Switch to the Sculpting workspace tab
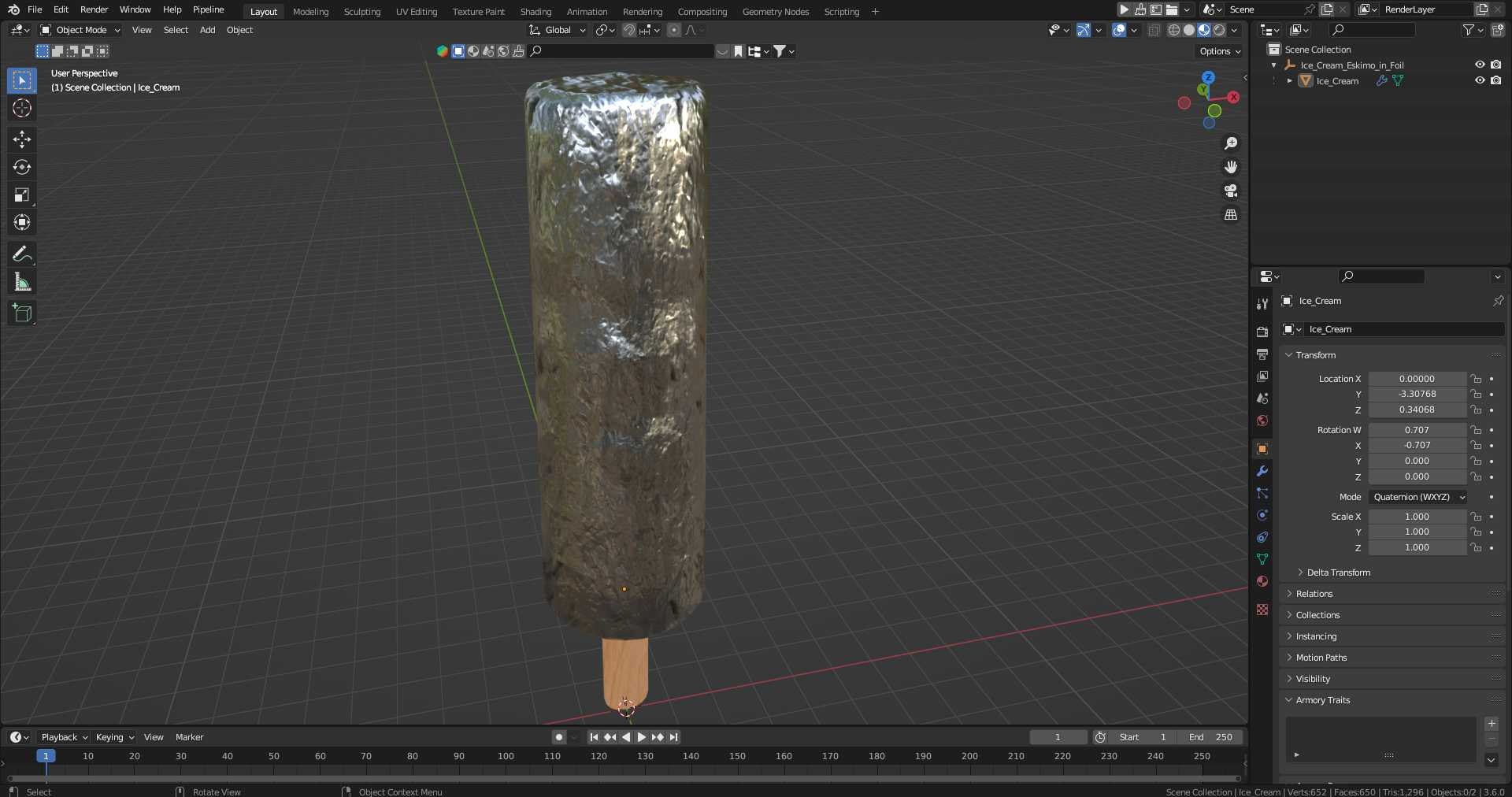 tap(362, 12)
